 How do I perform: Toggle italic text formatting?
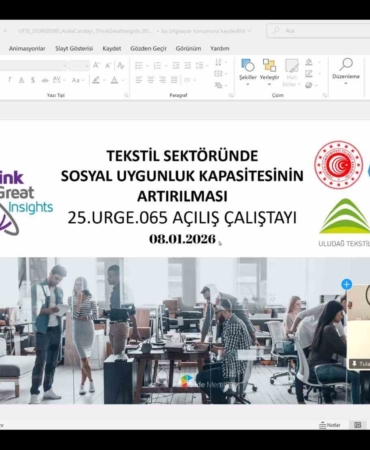[9, 80]
